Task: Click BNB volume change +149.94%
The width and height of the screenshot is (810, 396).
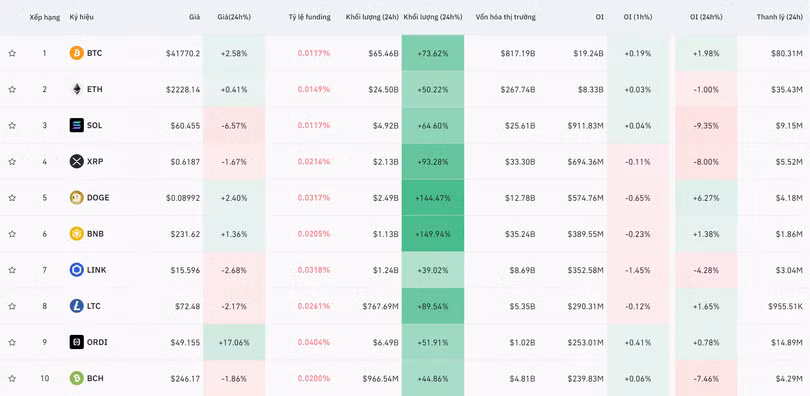Action: coord(433,234)
